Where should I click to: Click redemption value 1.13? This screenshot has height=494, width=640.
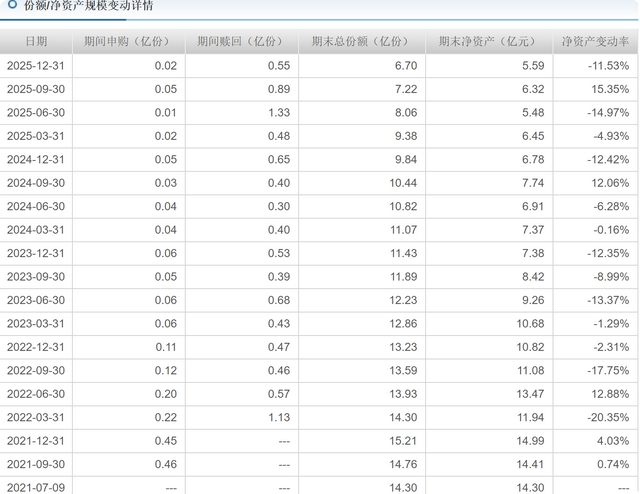click(279, 418)
